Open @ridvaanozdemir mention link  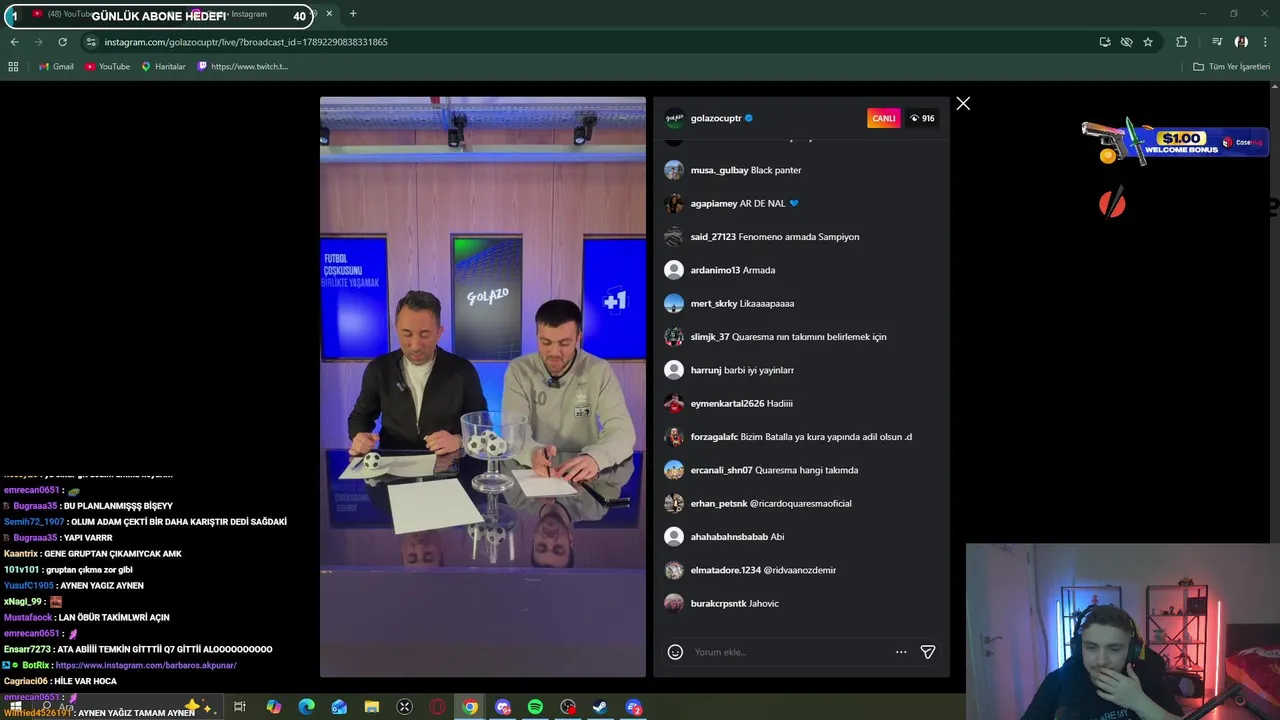pyautogui.click(x=800, y=570)
